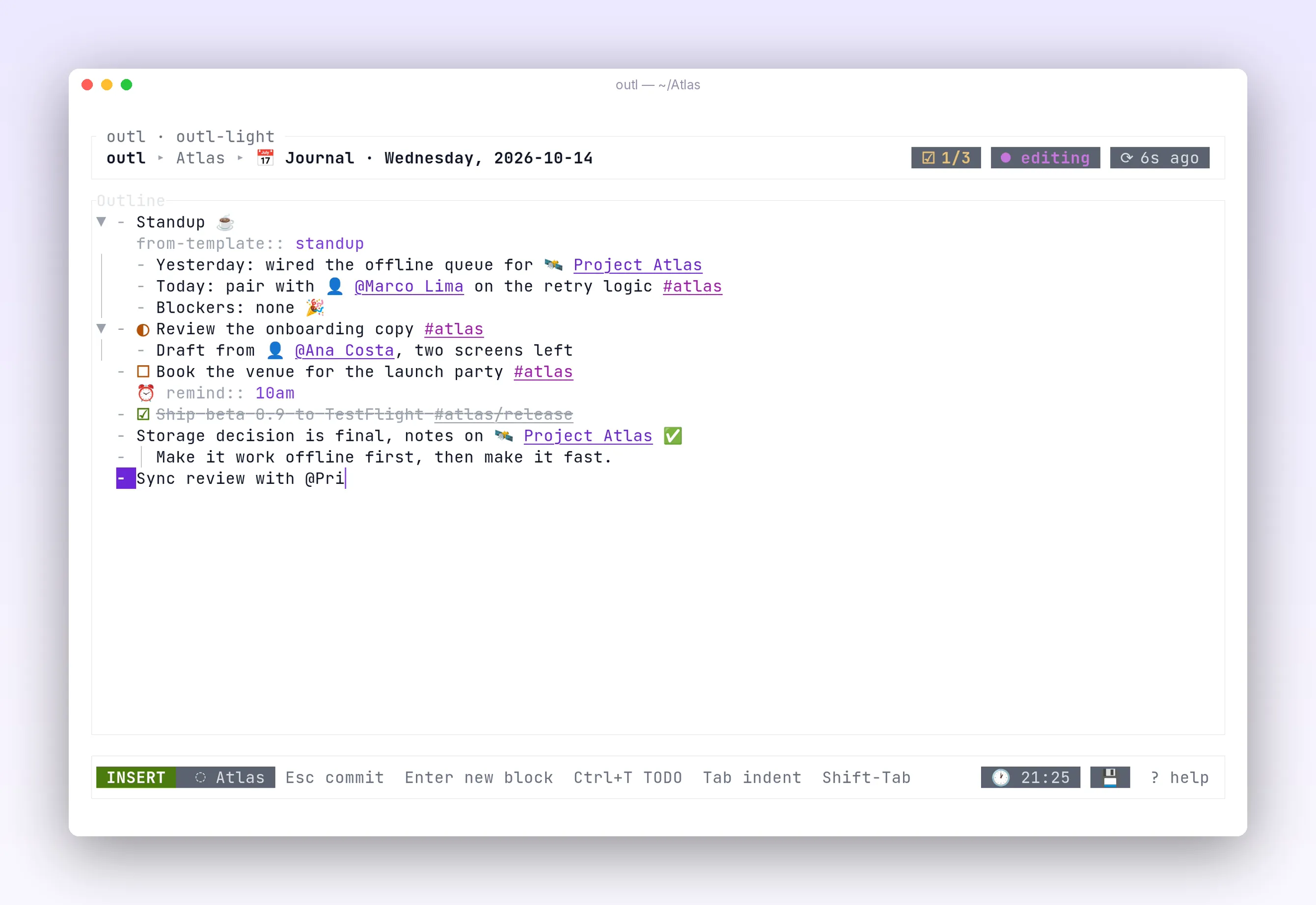This screenshot has height=905, width=1316.
Task: Click the satellite icon in the Storage decision line
Action: click(504, 436)
